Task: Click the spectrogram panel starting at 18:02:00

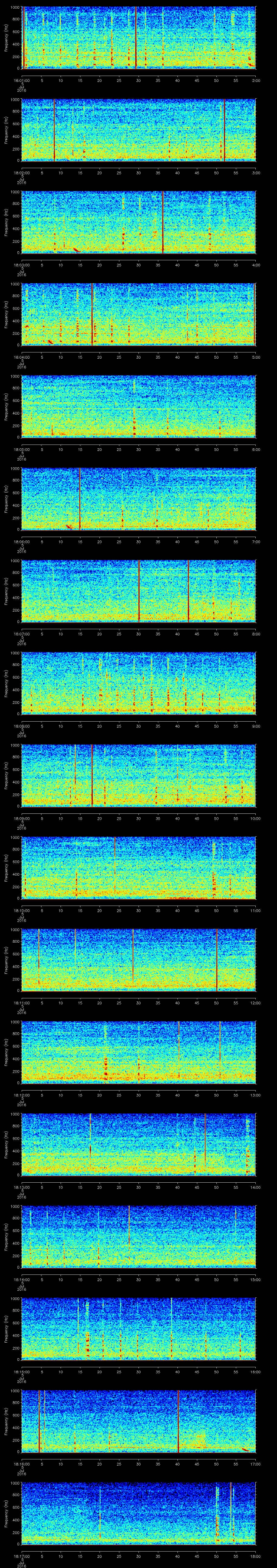Action: pyautogui.click(x=139, y=130)
